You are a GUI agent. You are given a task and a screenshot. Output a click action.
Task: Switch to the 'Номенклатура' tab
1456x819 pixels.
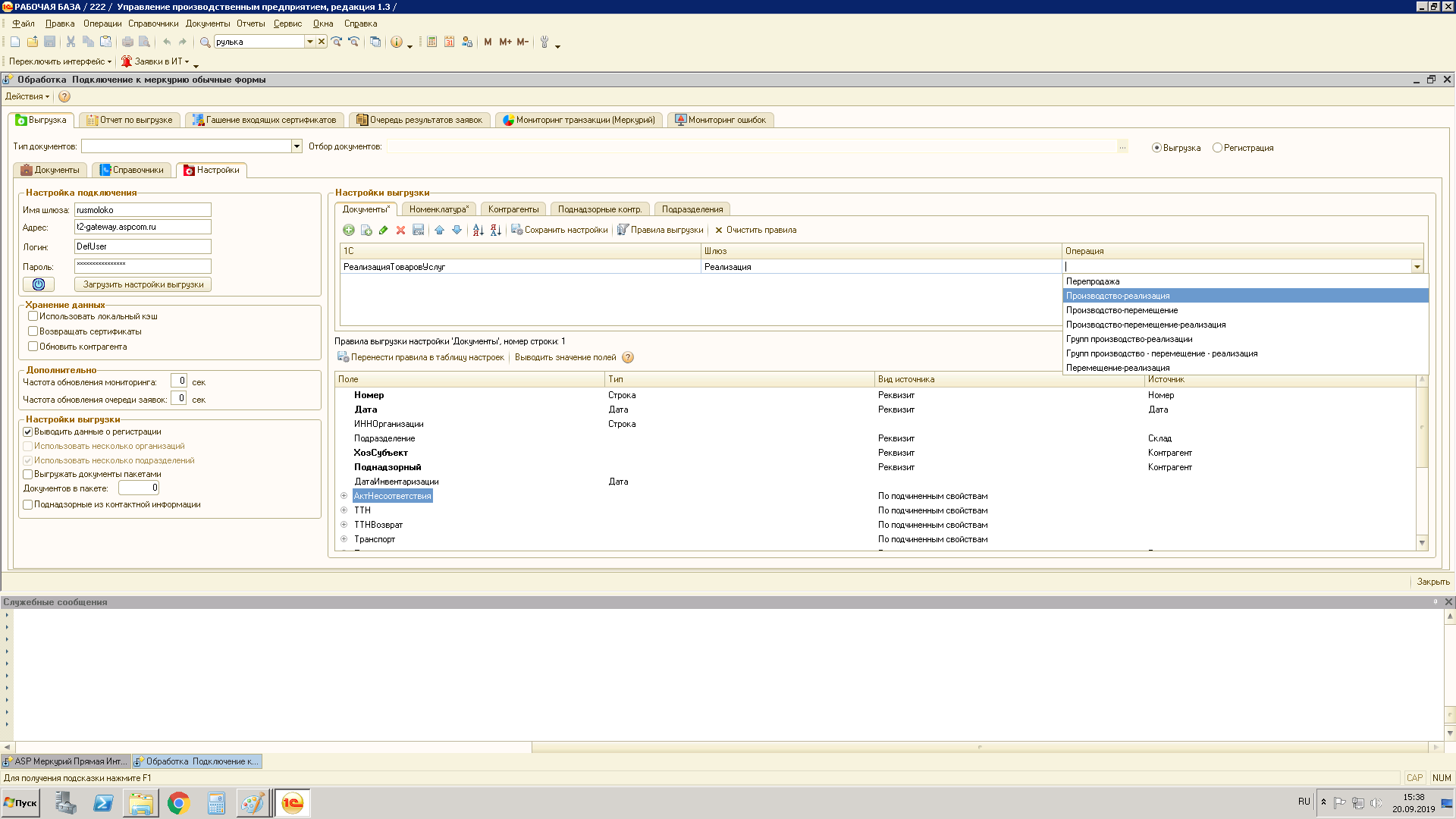click(438, 209)
